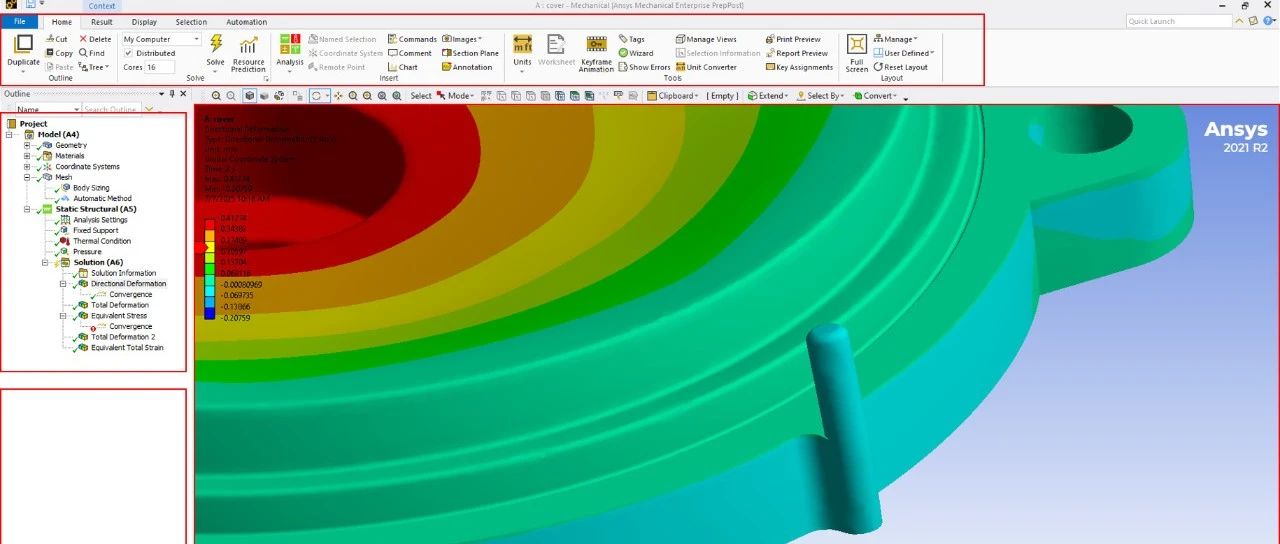Collapse the Static Structural (A5) node

tap(27, 209)
